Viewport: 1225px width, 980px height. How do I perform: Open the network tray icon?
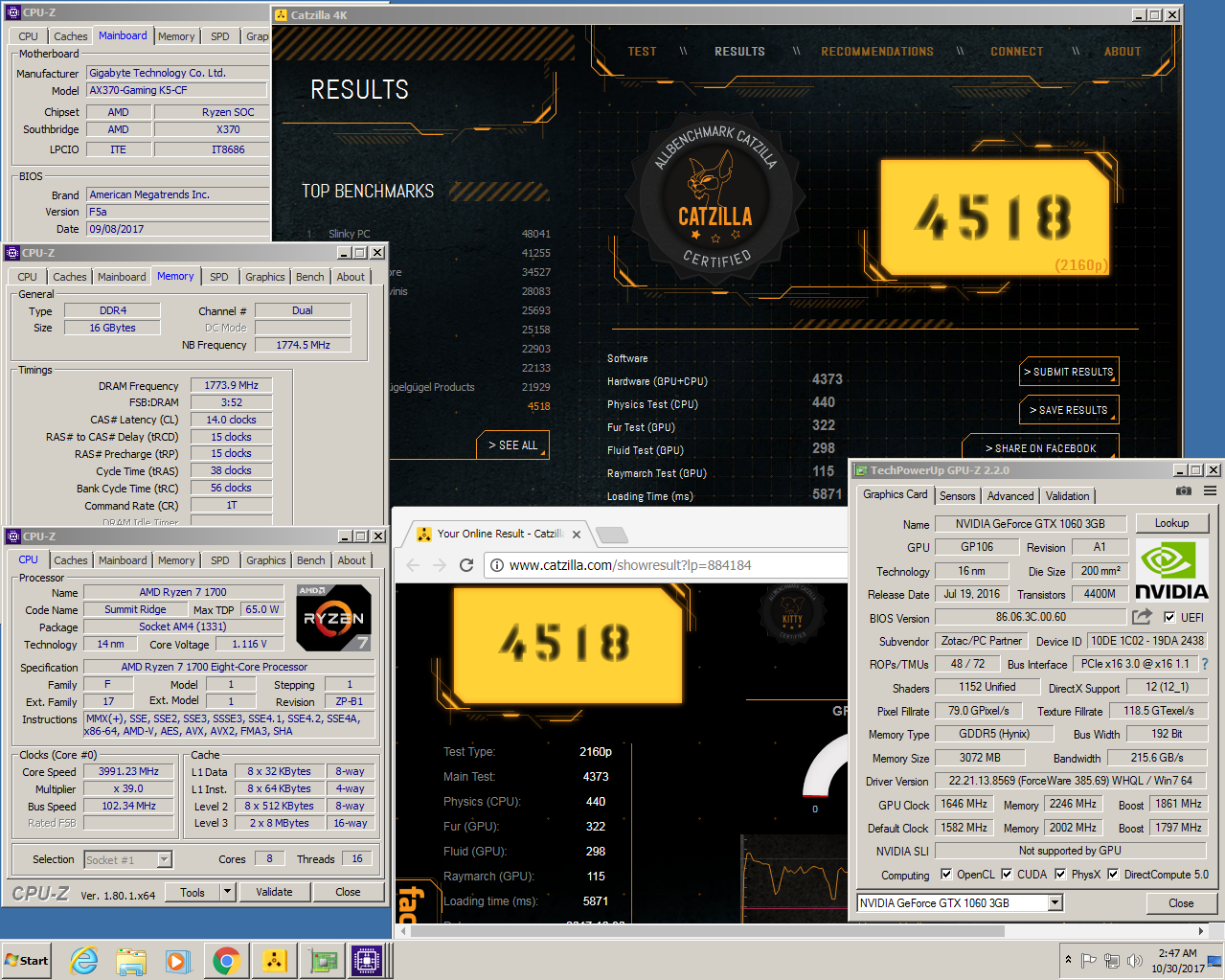coord(1112,960)
